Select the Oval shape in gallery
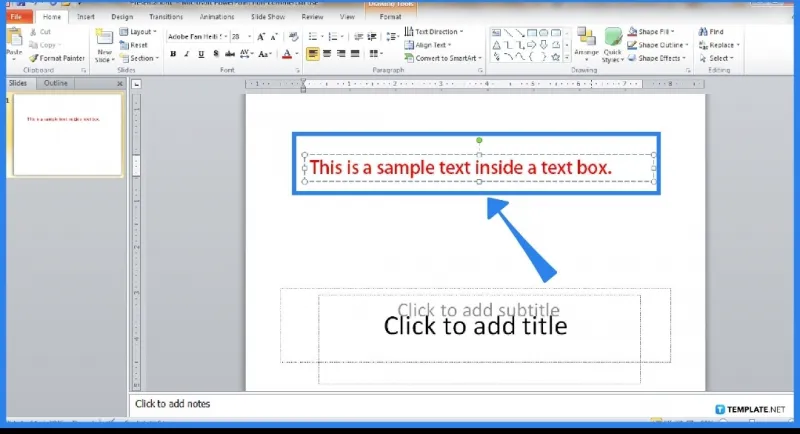800x434 pixels. coord(544,33)
